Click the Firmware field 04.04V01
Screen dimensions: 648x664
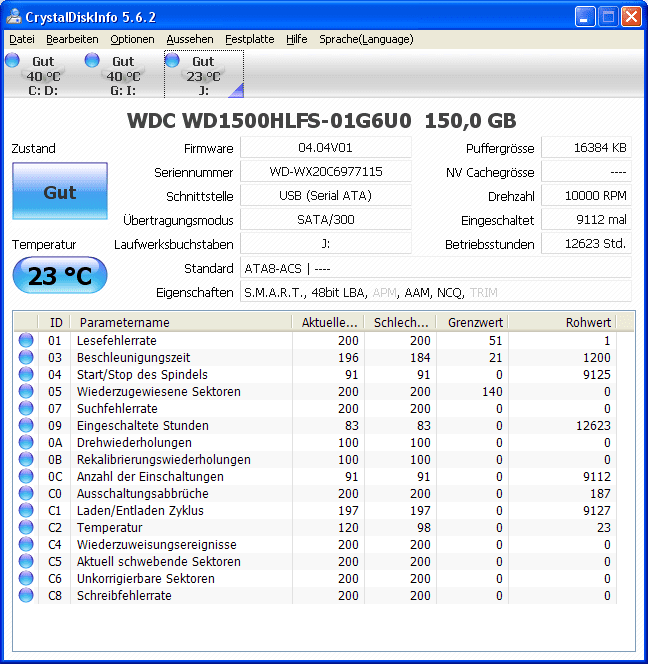[326, 148]
